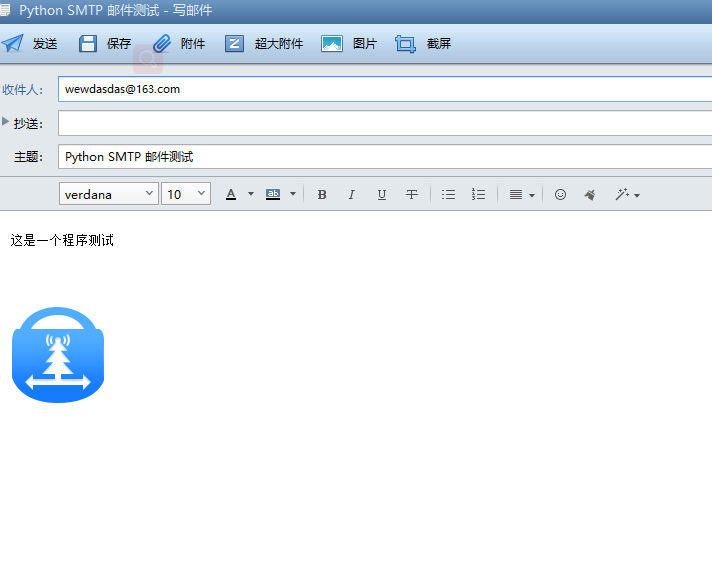This screenshot has height=564, width=712.
Task: Click the floppy disk Save icon
Action: point(88,44)
